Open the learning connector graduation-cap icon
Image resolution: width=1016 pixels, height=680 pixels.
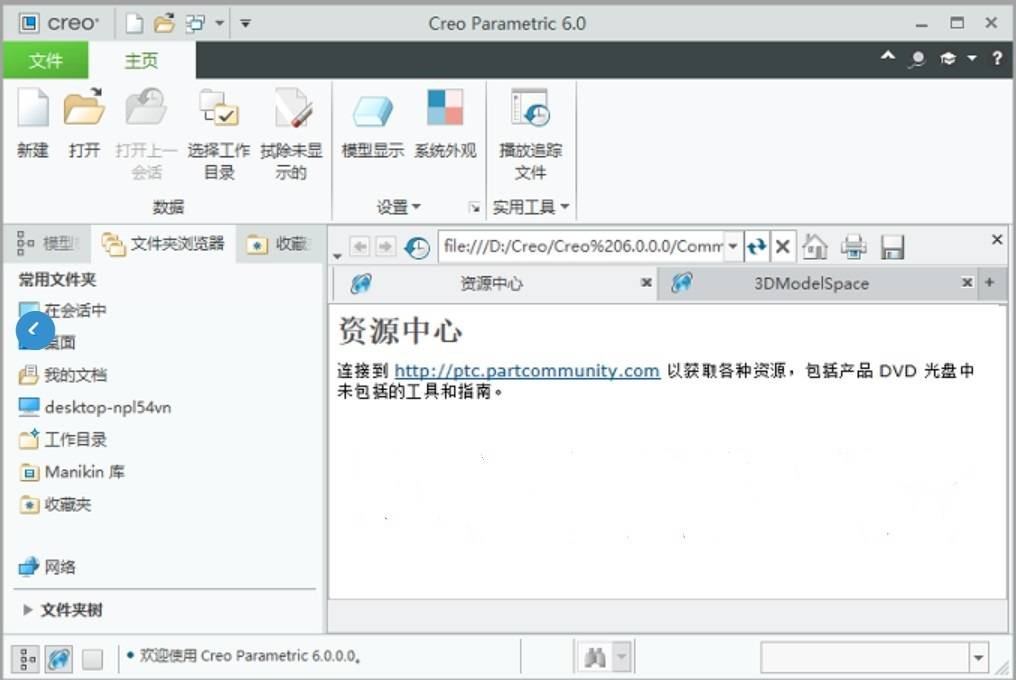tap(948, 59)
